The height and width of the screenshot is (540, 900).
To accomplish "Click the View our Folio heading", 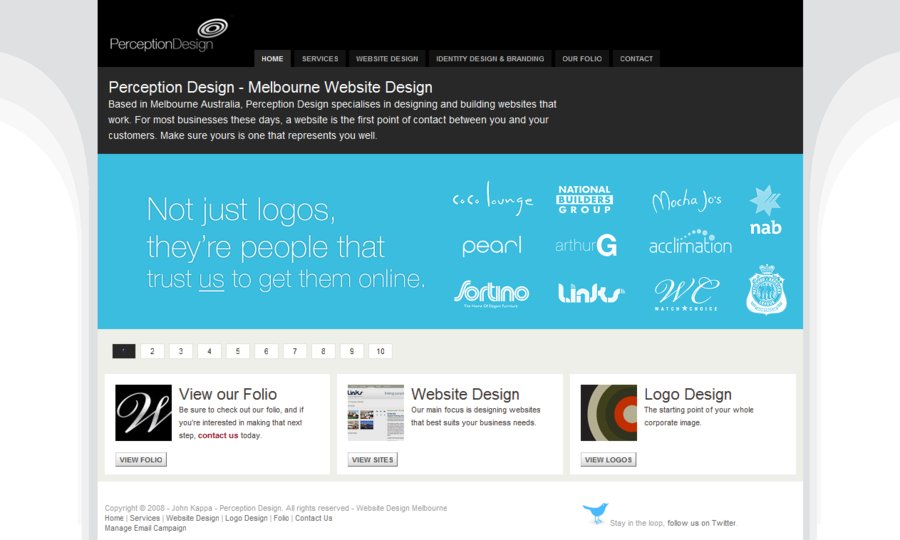I will click(228, 394).
